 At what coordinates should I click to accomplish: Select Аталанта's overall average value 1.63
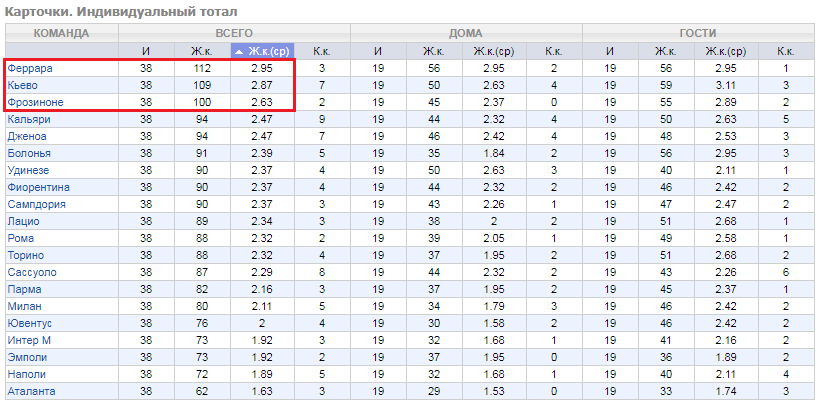(x=261, y=392)
